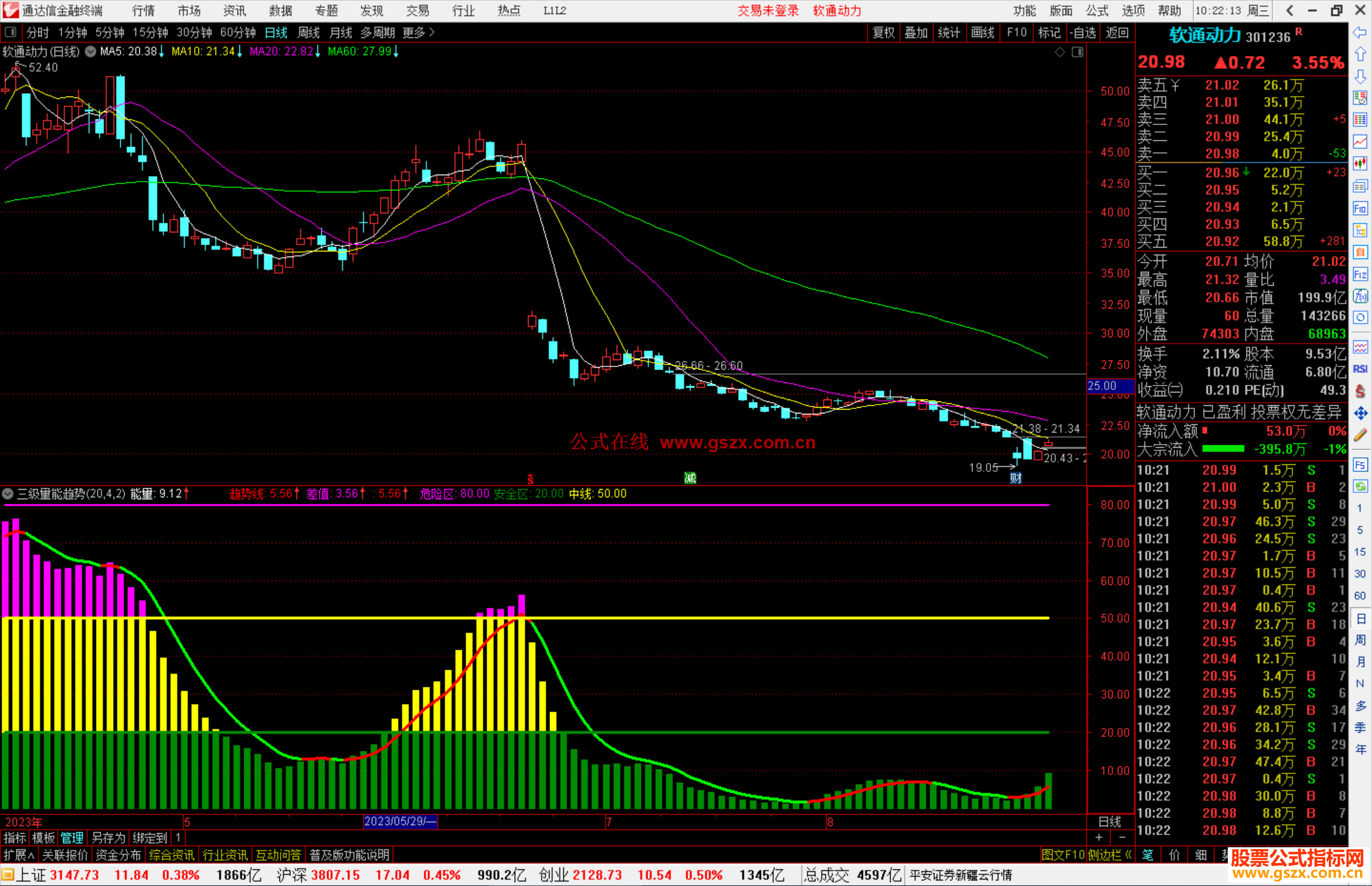The height and width of the screenshot is (886, 1372).
Task: Open the 行情 menu
Action: pos(144,11)
